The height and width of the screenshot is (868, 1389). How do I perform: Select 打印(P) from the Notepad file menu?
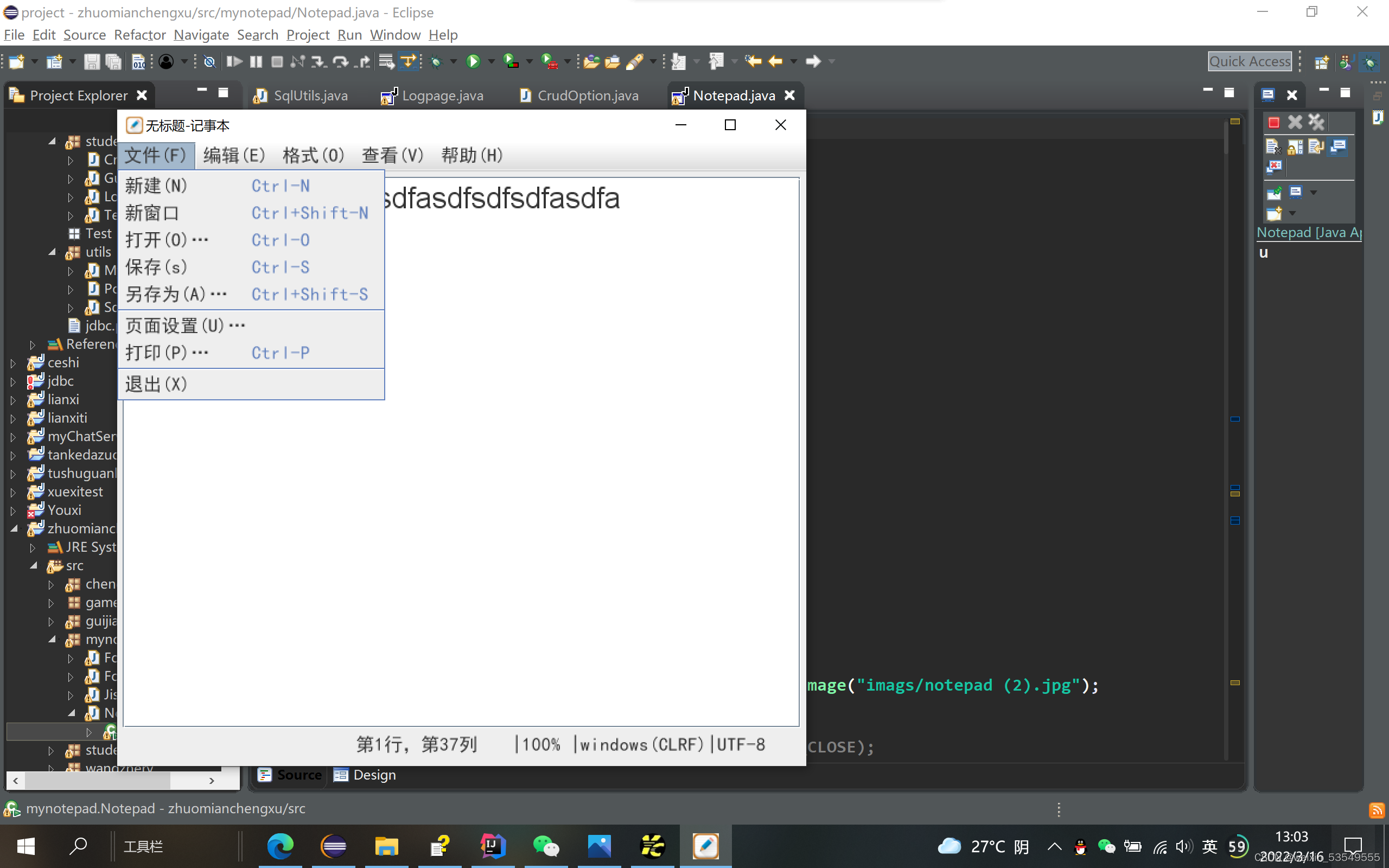coord(167,352)
